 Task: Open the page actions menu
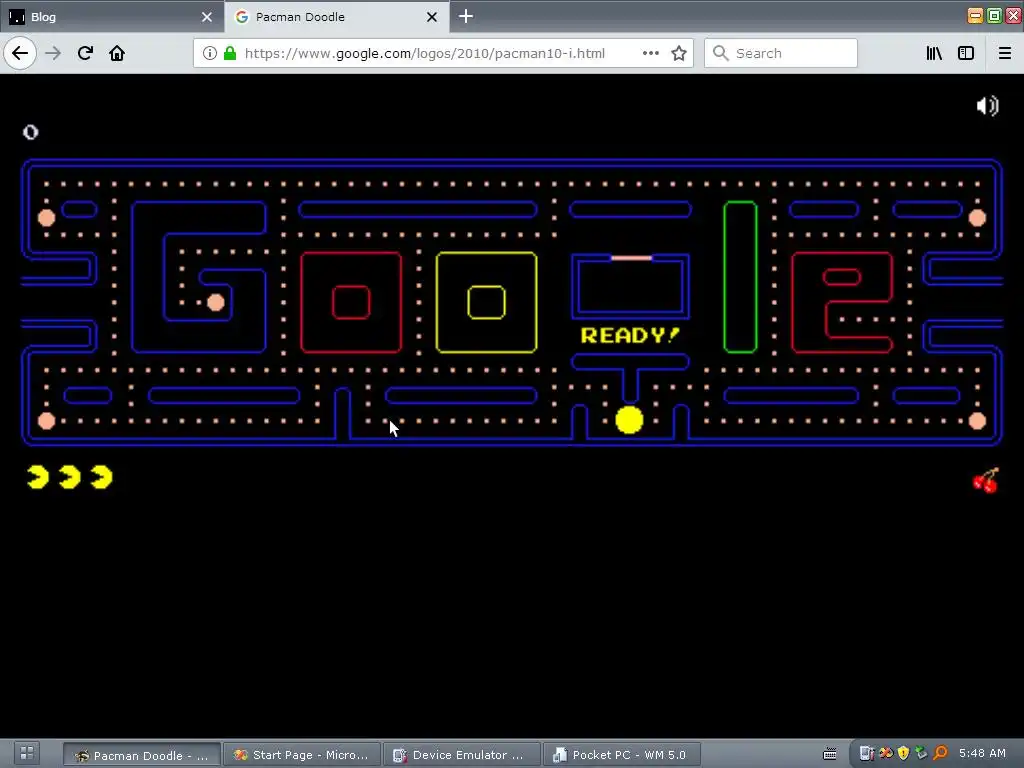[650, 53]
